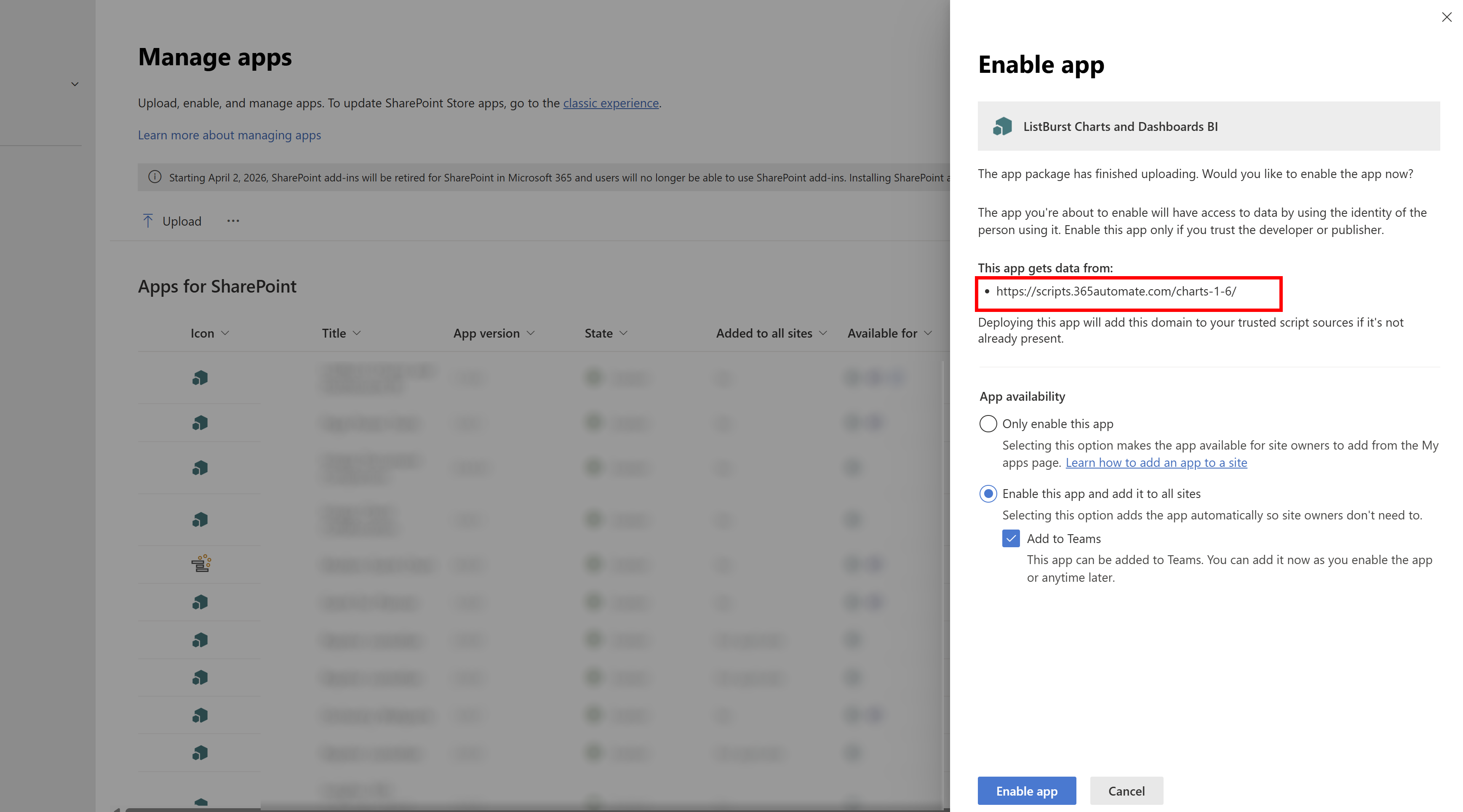Open Learn more about managing apps

coord(230,135)
